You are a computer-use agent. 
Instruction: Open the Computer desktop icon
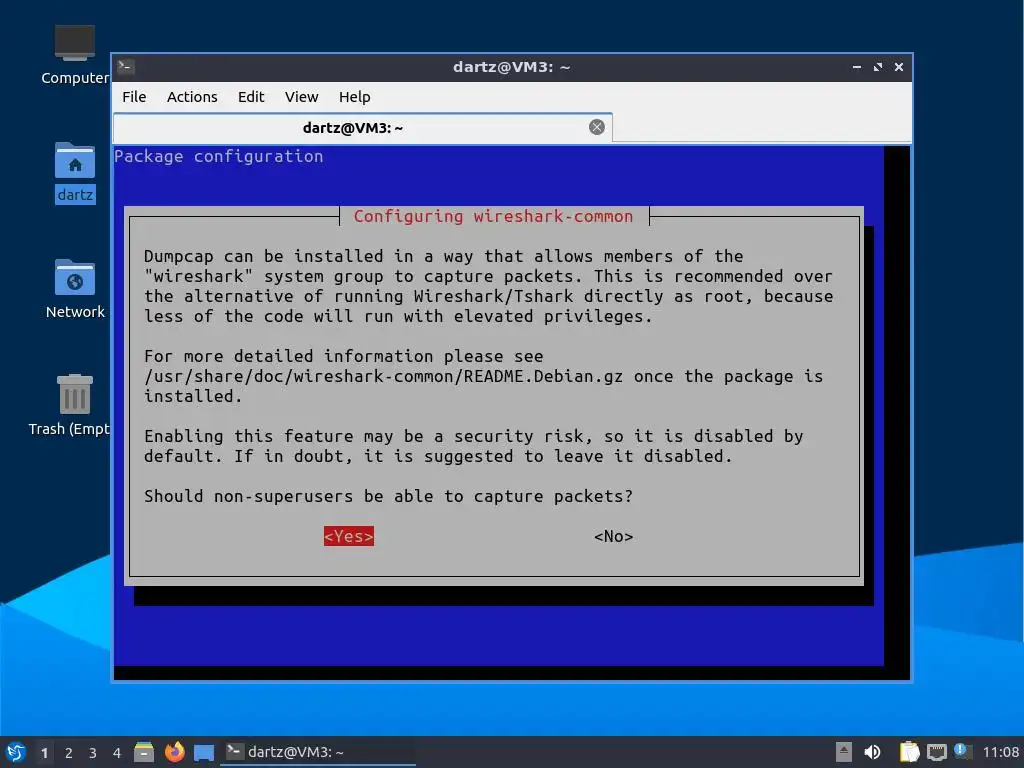(74, 56)
